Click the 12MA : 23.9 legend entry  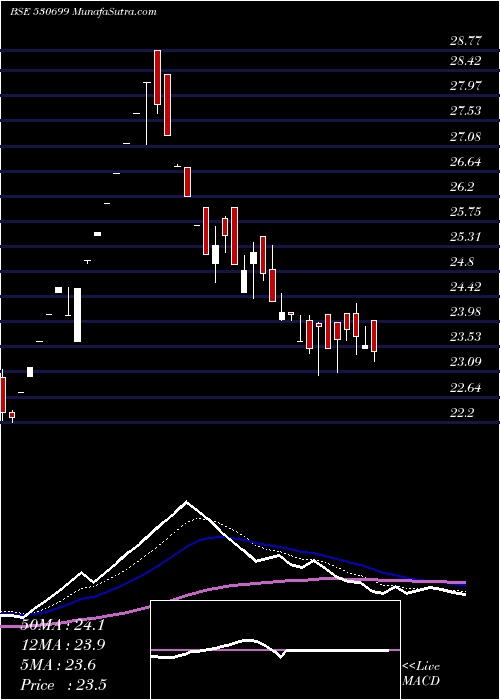click(x=63, y=645)
